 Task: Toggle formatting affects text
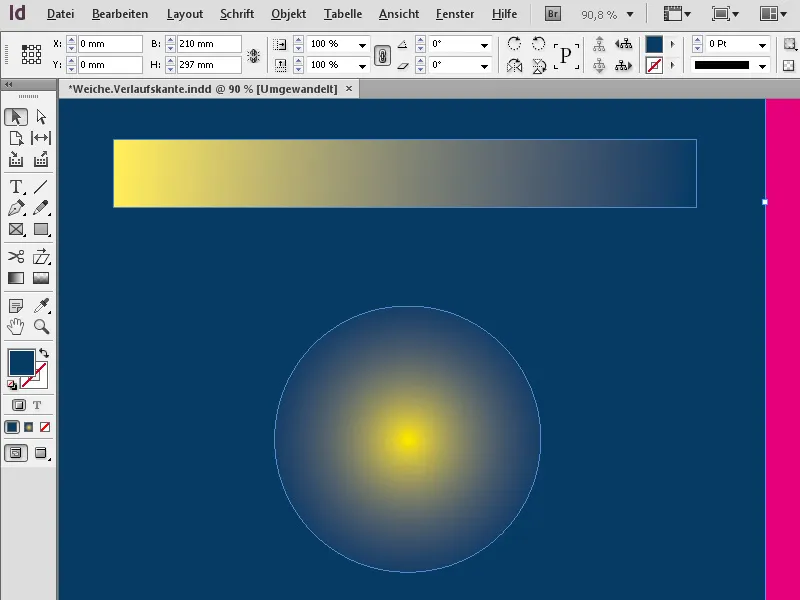click(x=37, y=405)
